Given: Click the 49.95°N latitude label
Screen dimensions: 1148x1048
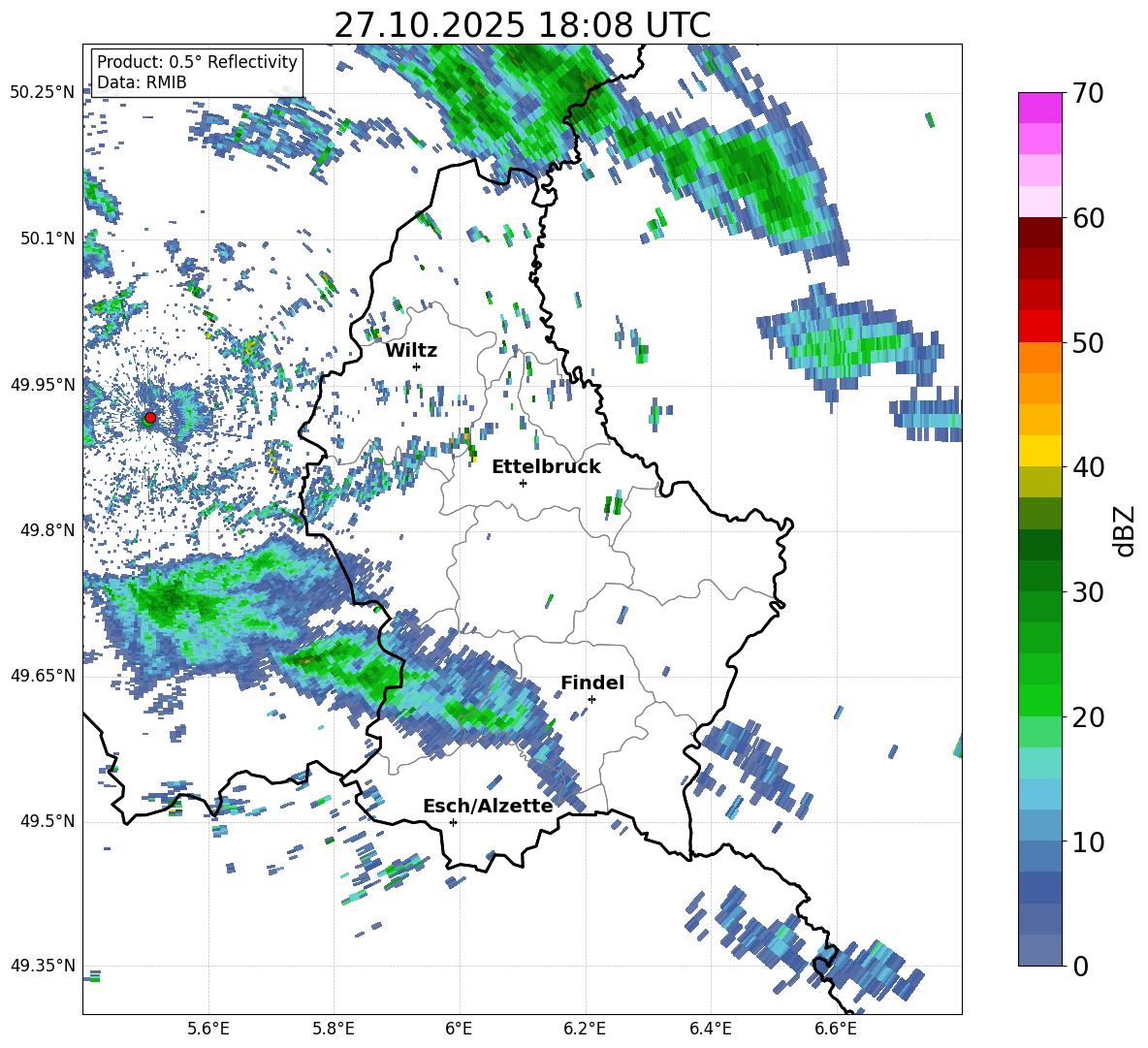Looking at the screenshot, I should click(x=43, y=385).
